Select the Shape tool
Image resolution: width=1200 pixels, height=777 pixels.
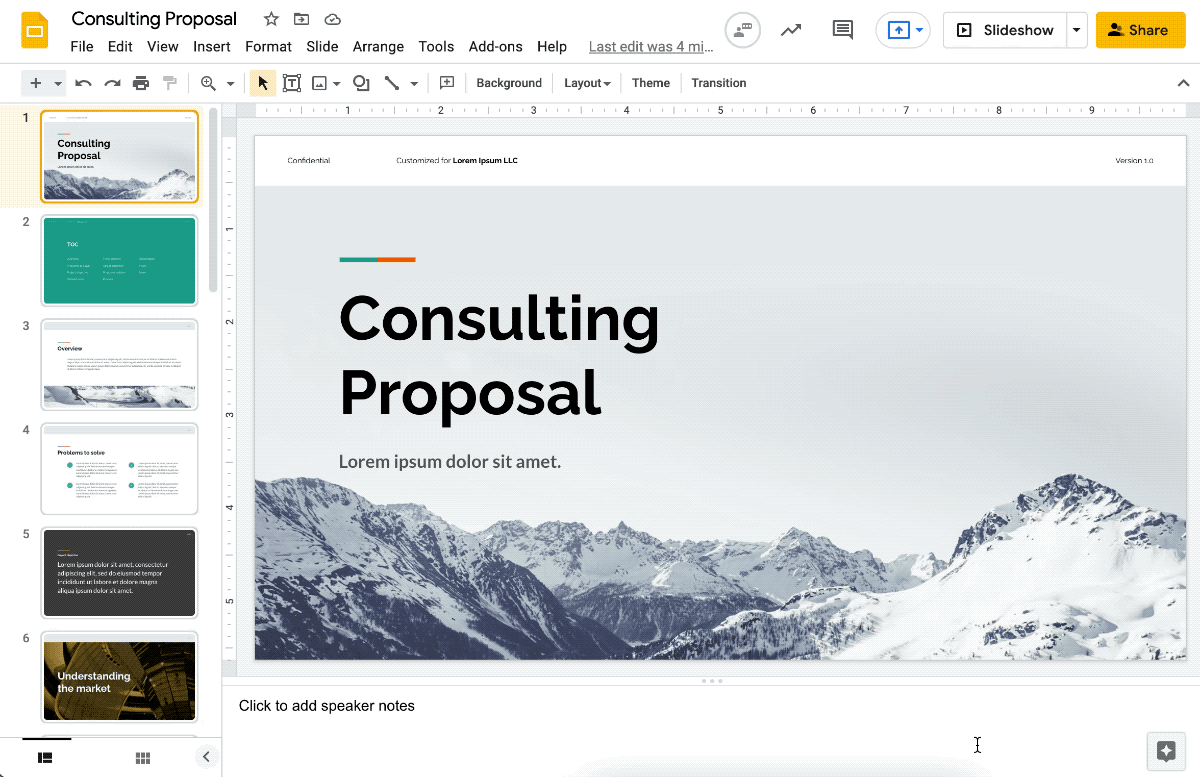coord(361,83)
